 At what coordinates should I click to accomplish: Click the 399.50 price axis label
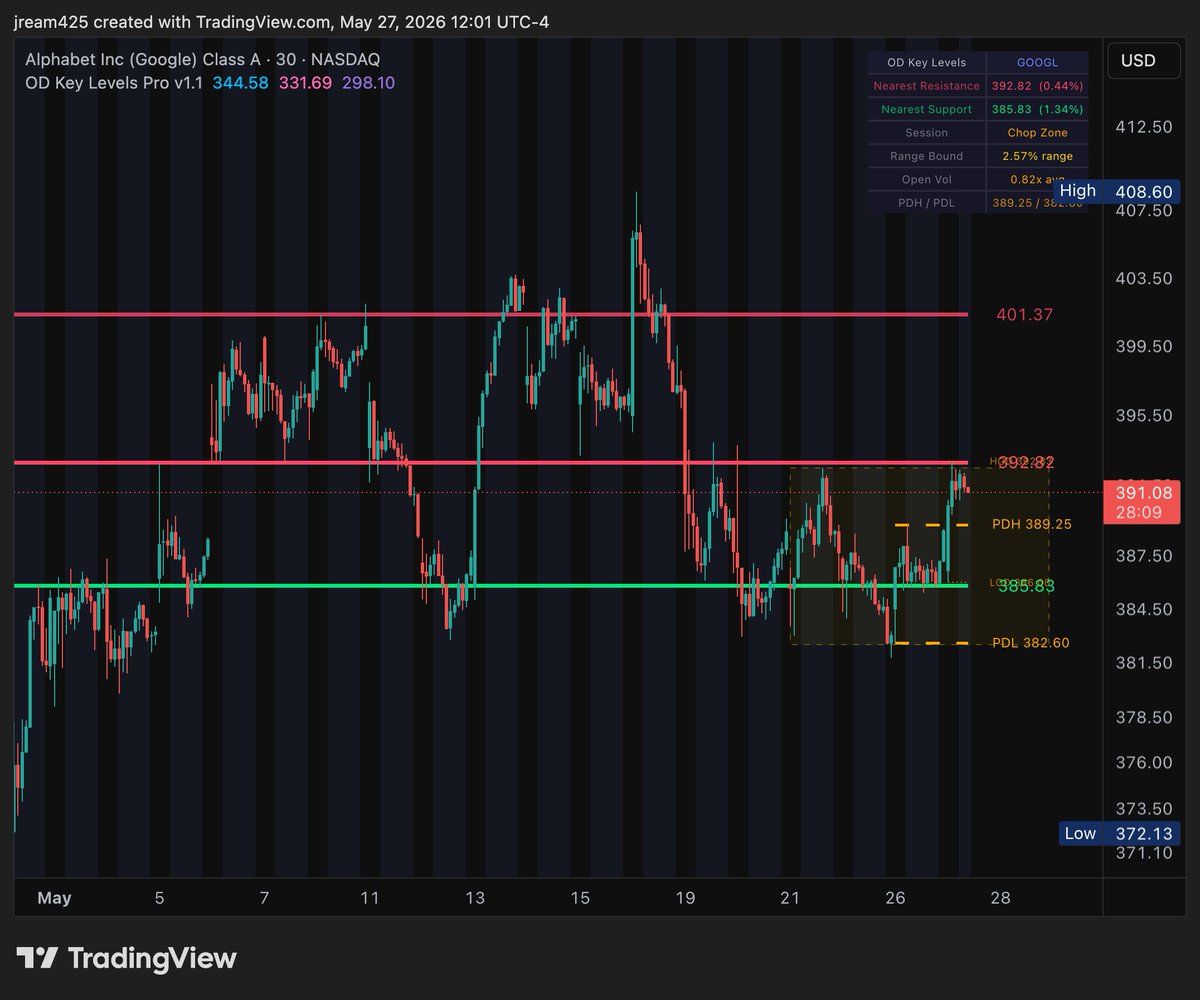pos(1144,346)
